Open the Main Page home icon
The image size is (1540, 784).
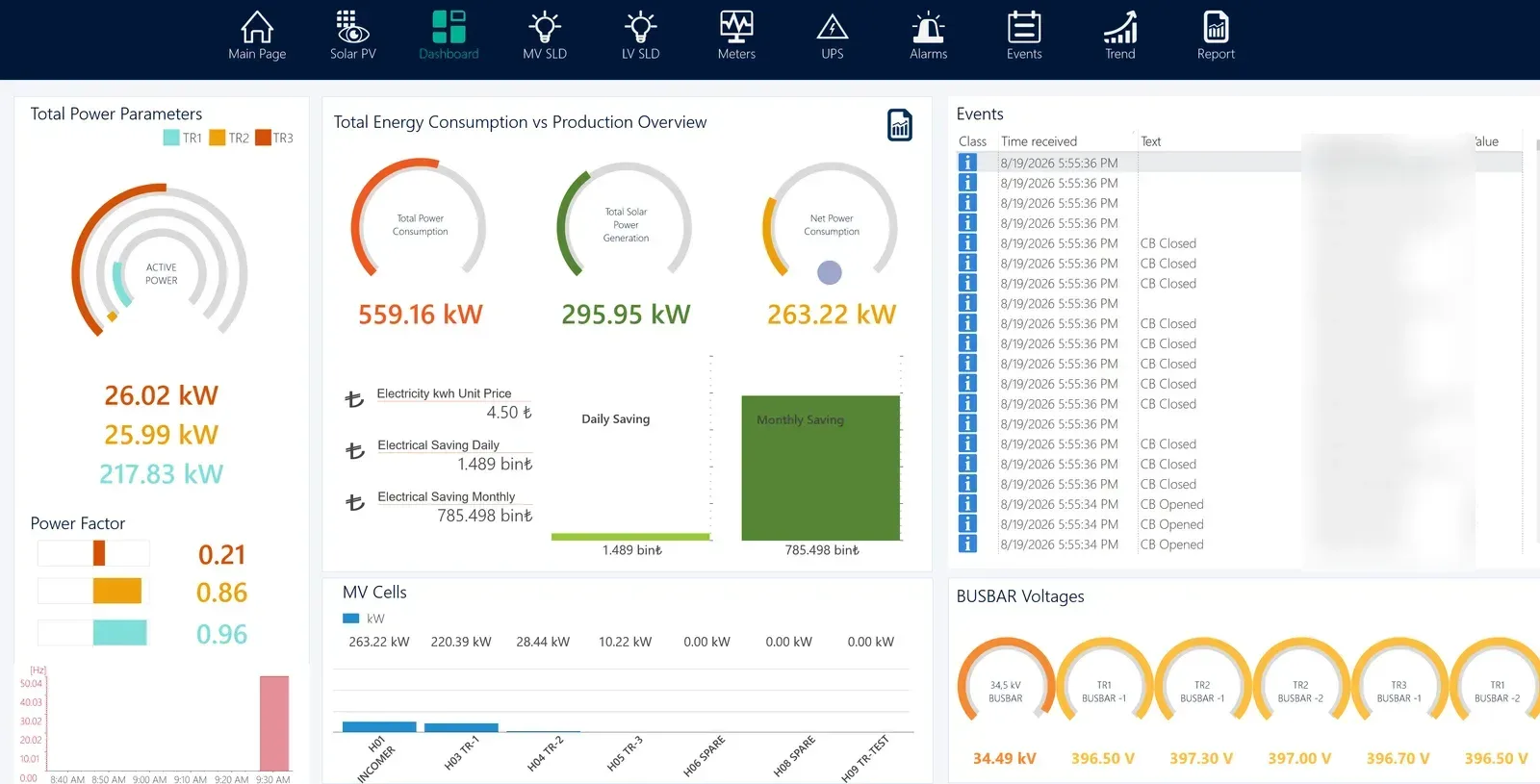coord(257,26)
